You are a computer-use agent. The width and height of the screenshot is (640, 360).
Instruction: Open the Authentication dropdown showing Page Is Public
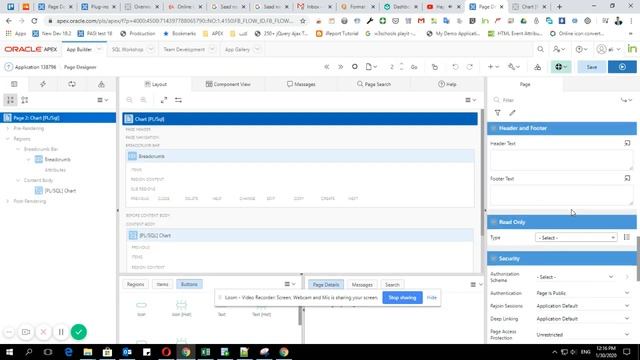582,293
